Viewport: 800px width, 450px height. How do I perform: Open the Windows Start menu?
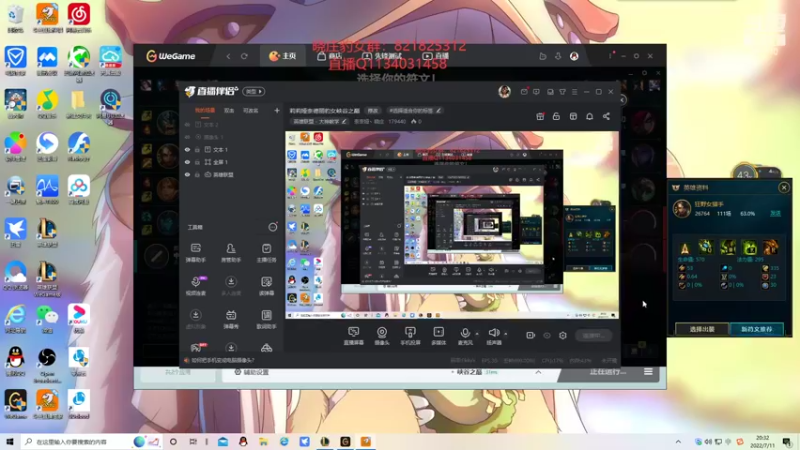pos(10,442)
